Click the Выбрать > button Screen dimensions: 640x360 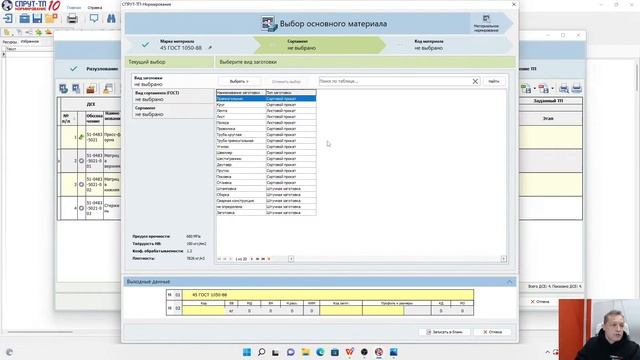point(239,81)
